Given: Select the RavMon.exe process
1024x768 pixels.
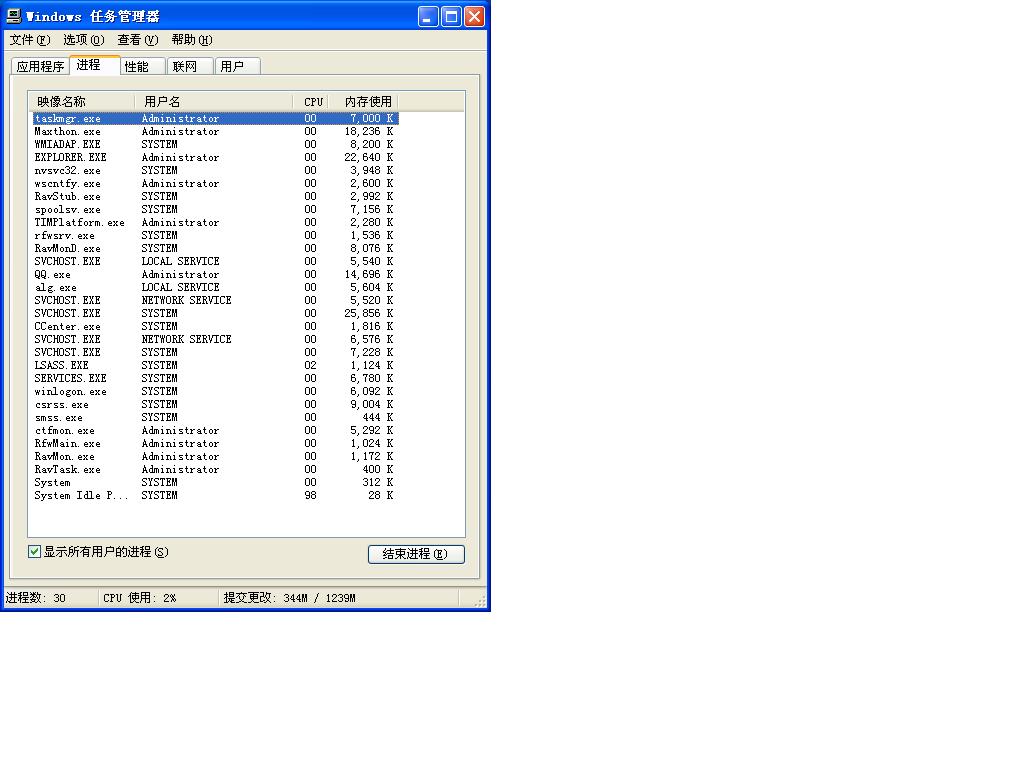Looking at the screenshot, I should [x=216, y=456].
